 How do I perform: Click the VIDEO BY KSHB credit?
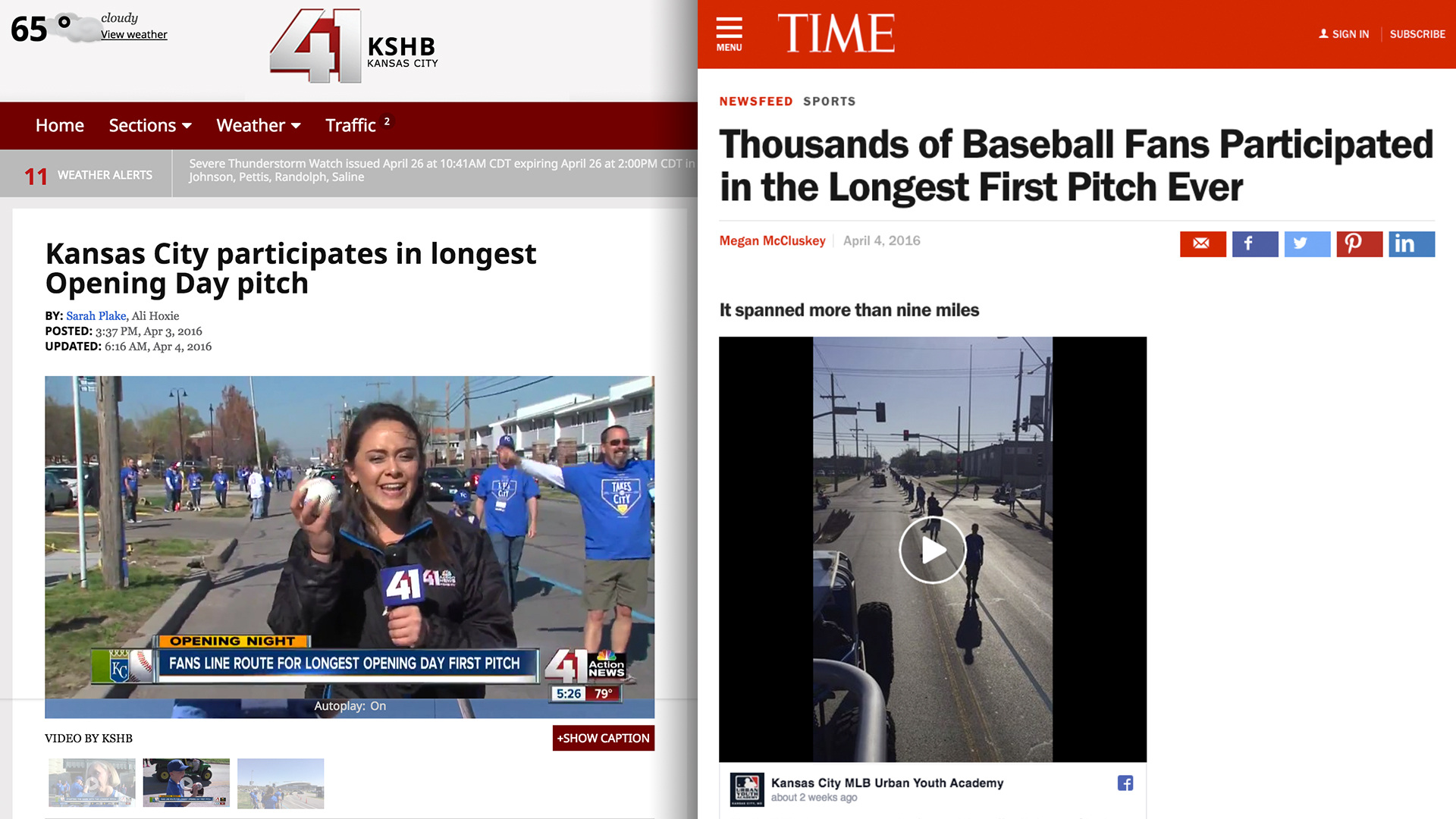(89, 739)
